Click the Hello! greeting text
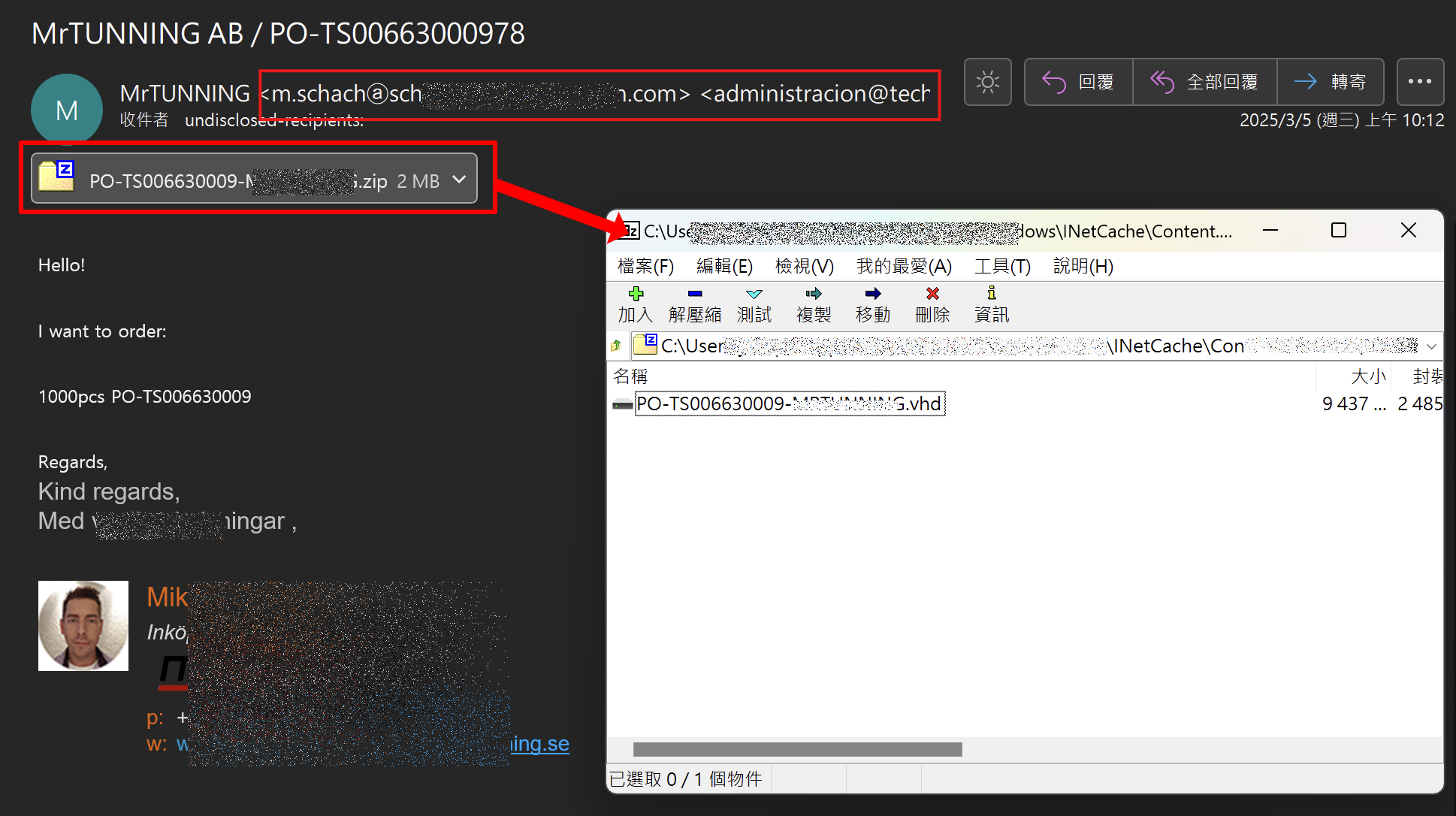Image resolution: width=1456 pixels, height=816 pixels. pos(62,265)
